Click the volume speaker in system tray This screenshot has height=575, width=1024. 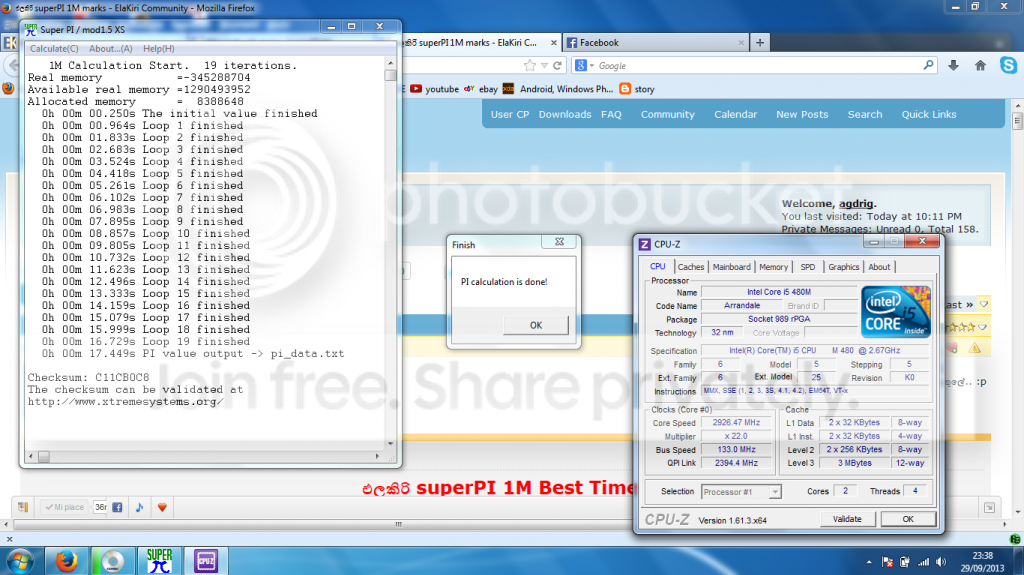click(x=941, y=562)
